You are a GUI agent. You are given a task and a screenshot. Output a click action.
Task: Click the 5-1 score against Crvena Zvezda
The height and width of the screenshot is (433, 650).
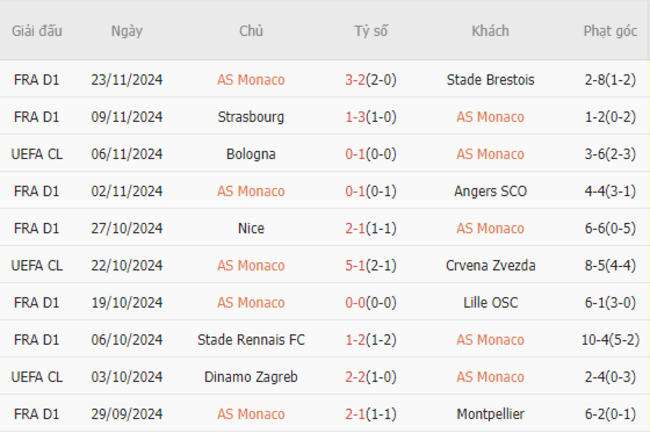[355, 265]
